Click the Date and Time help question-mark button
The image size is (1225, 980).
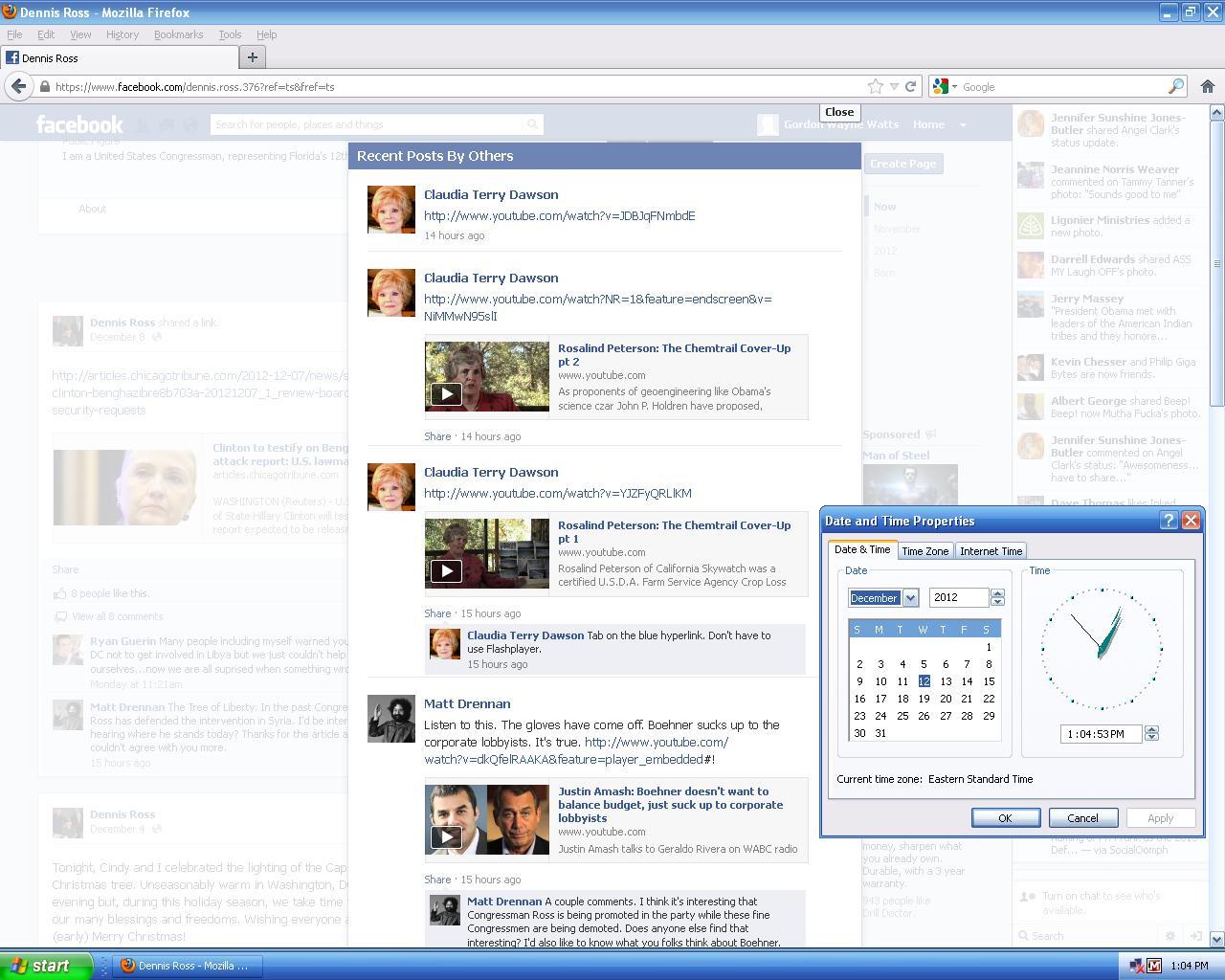(x=1169, y=521)
